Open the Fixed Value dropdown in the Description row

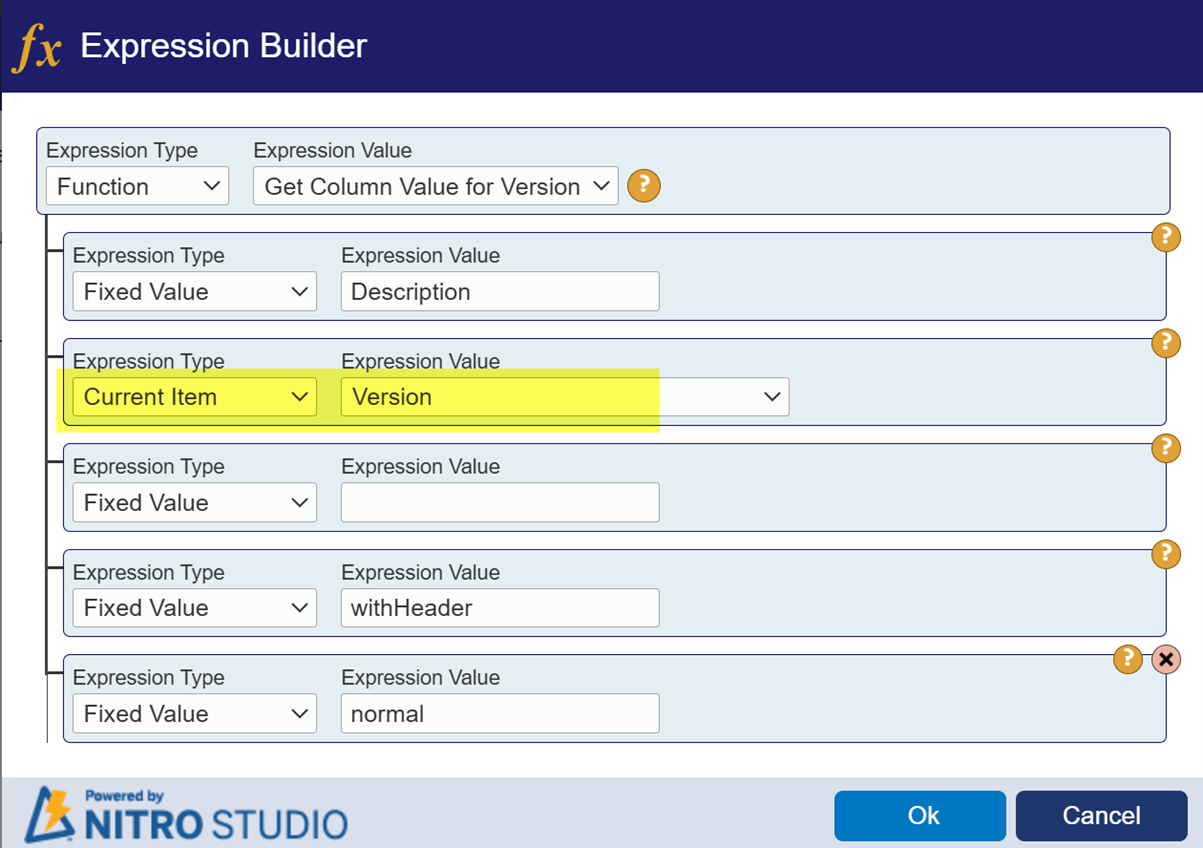[194, 291]
